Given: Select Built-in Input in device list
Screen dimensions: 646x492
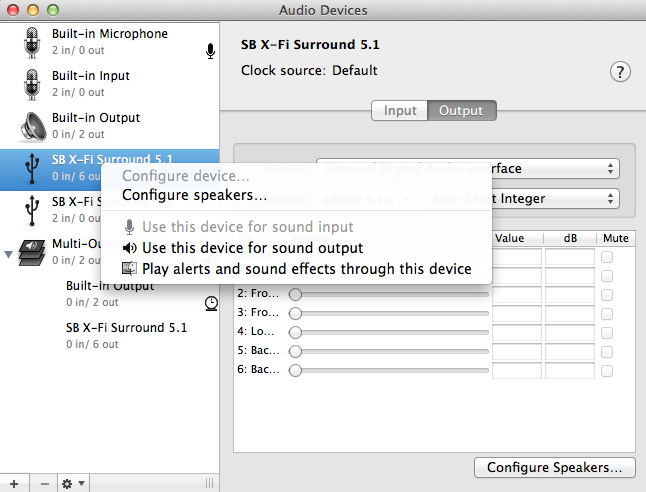Looking at the screenshot, I should [x=110, y=84].
